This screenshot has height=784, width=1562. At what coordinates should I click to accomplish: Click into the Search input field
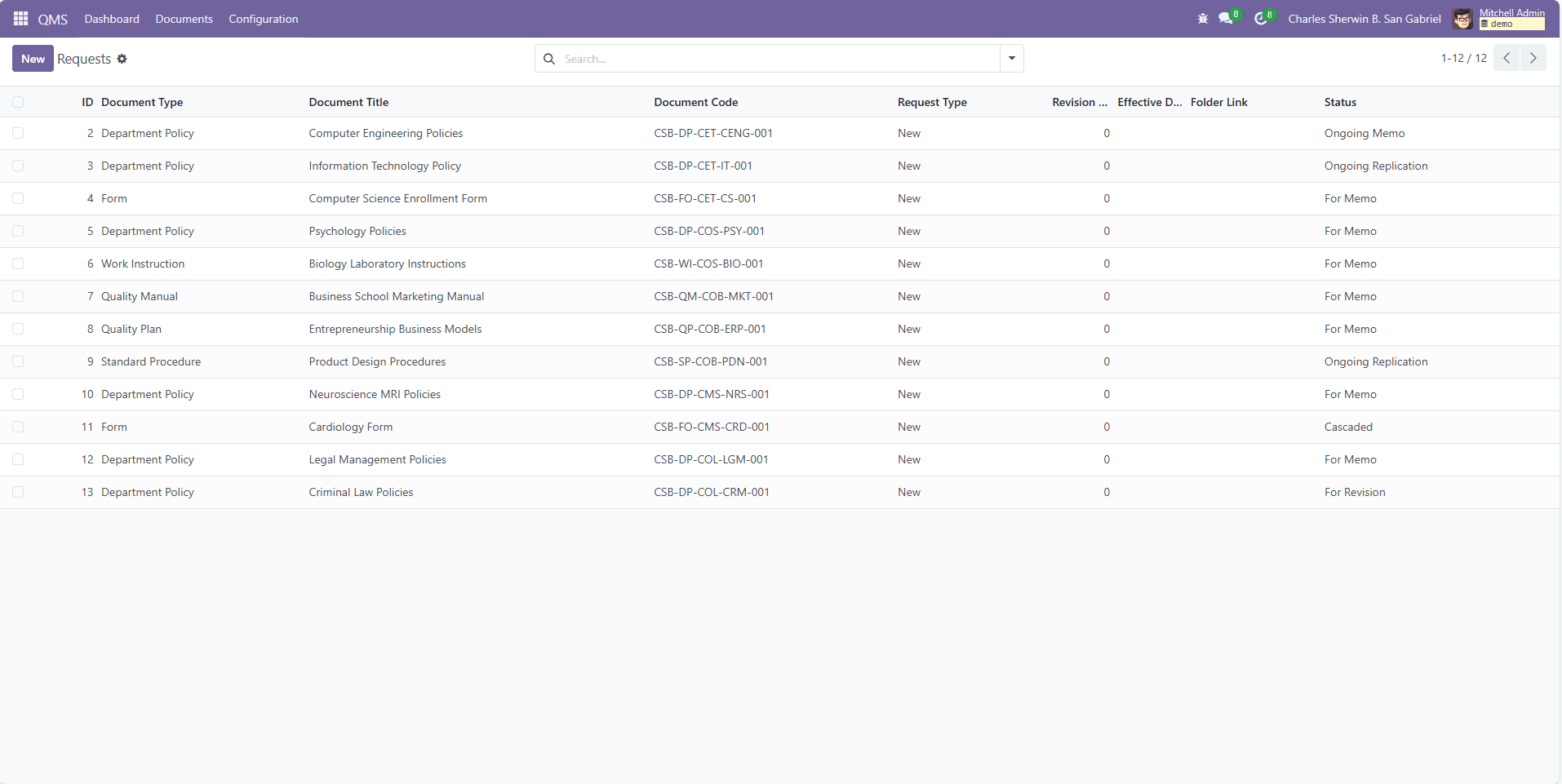(x=779, y=59)
